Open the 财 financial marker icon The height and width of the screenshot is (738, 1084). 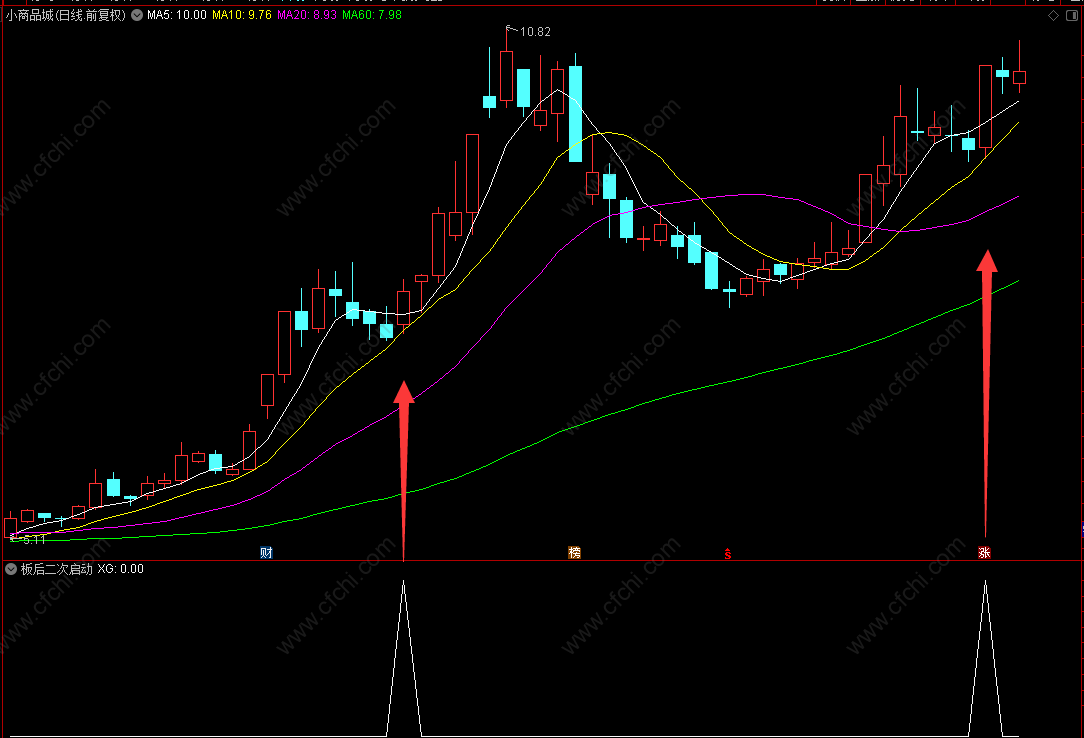(x=266, y=552)
